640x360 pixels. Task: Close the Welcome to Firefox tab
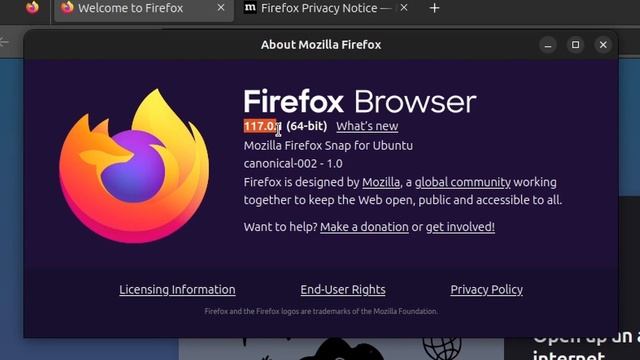coord(221,8)
